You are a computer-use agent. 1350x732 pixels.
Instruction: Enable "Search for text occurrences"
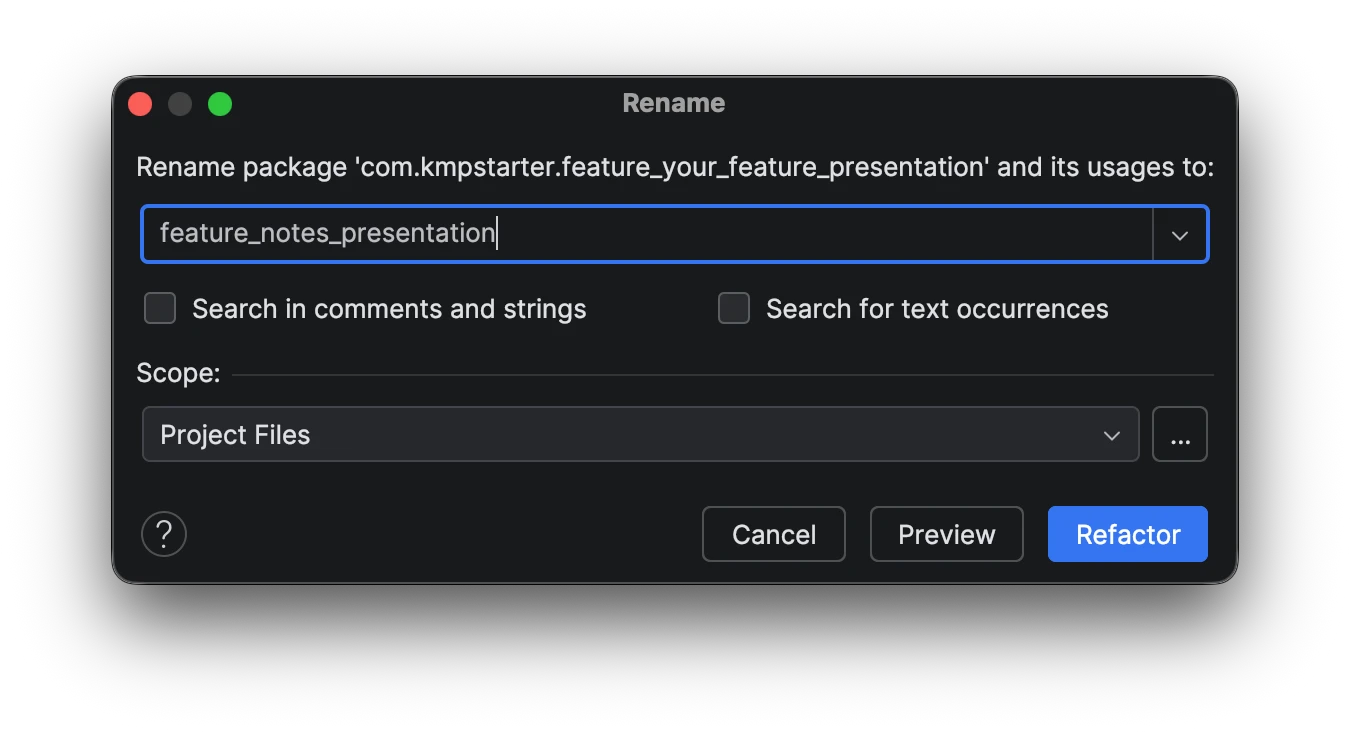[733, 308]
